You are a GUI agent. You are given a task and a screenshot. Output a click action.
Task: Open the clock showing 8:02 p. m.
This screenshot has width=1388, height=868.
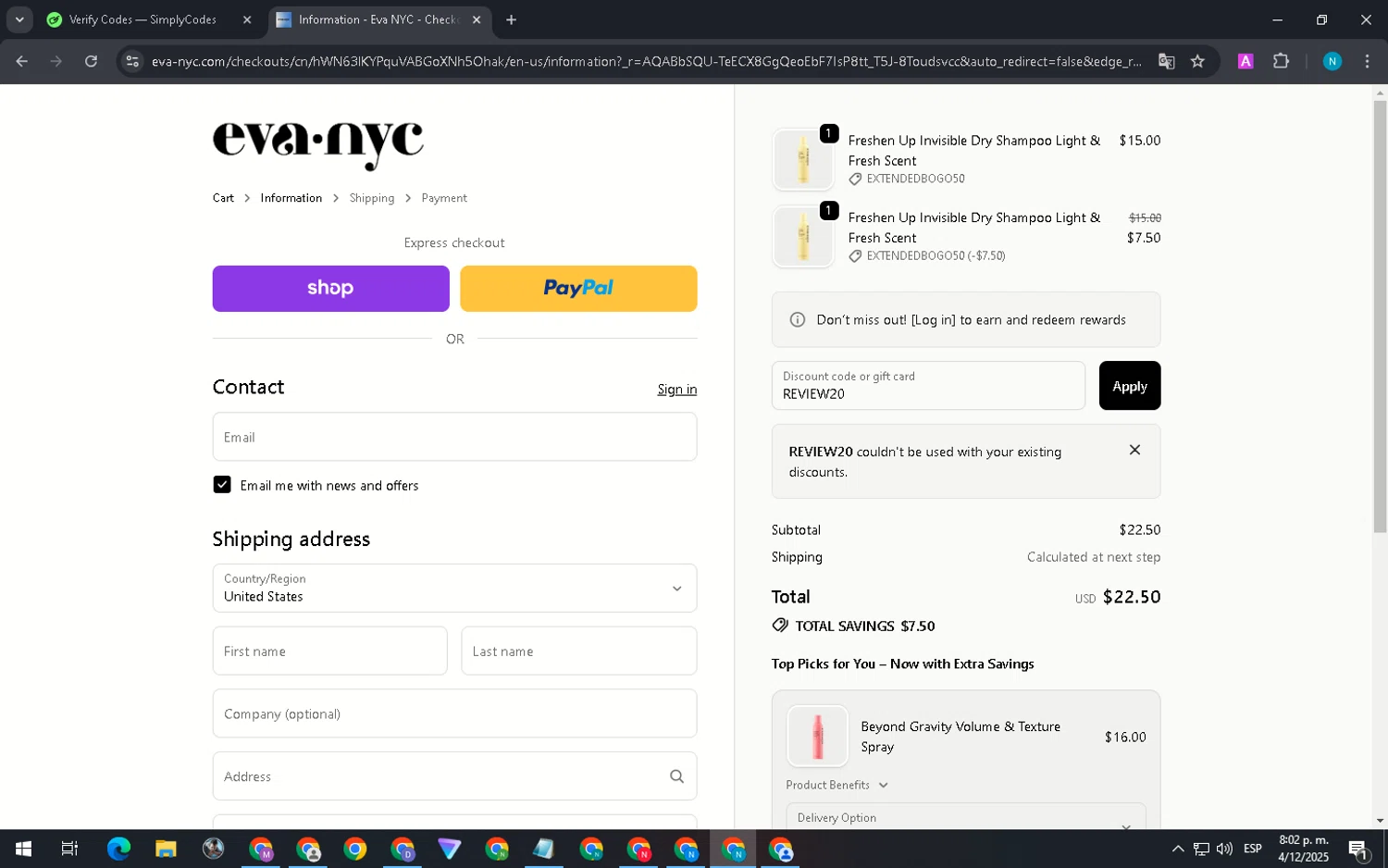point(1303,849)
